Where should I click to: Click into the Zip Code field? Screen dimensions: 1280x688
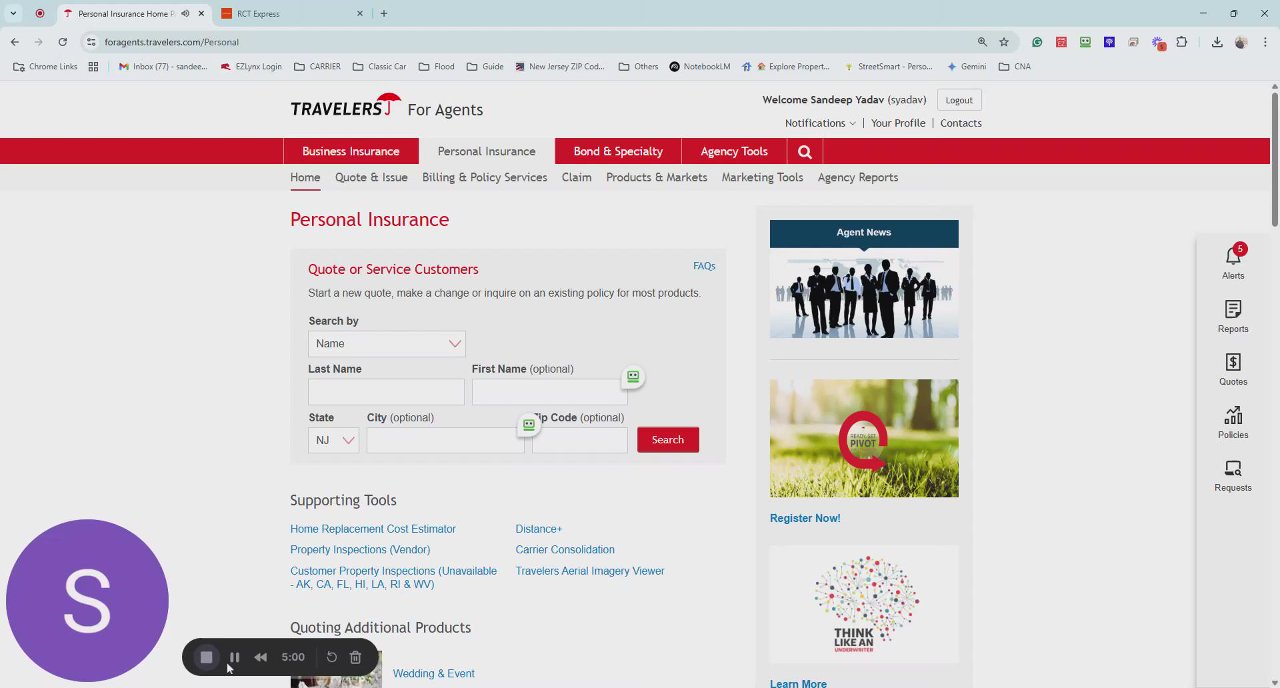pyautogui.click(x=580, y=440)
